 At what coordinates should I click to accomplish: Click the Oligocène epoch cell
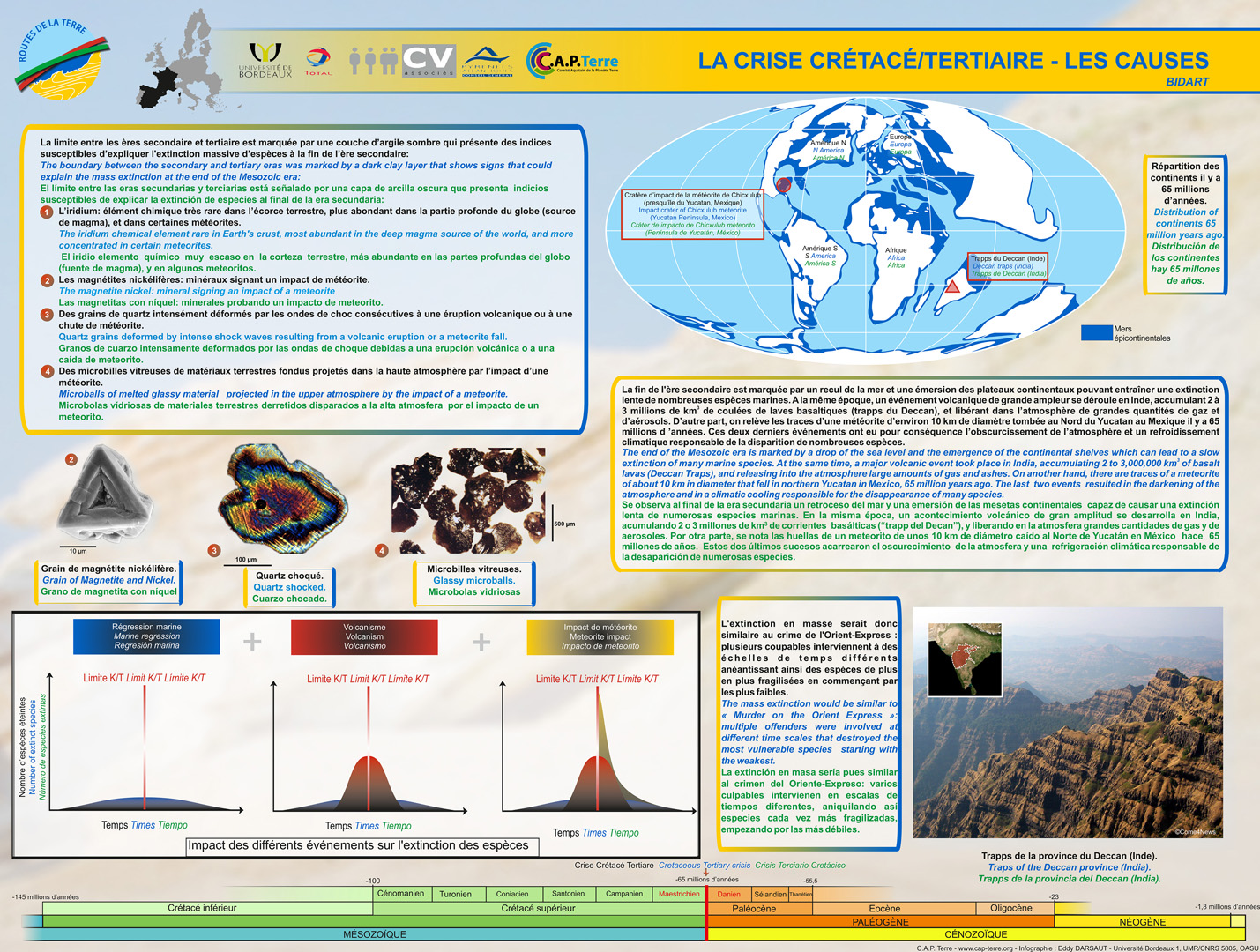(1015, 908)
